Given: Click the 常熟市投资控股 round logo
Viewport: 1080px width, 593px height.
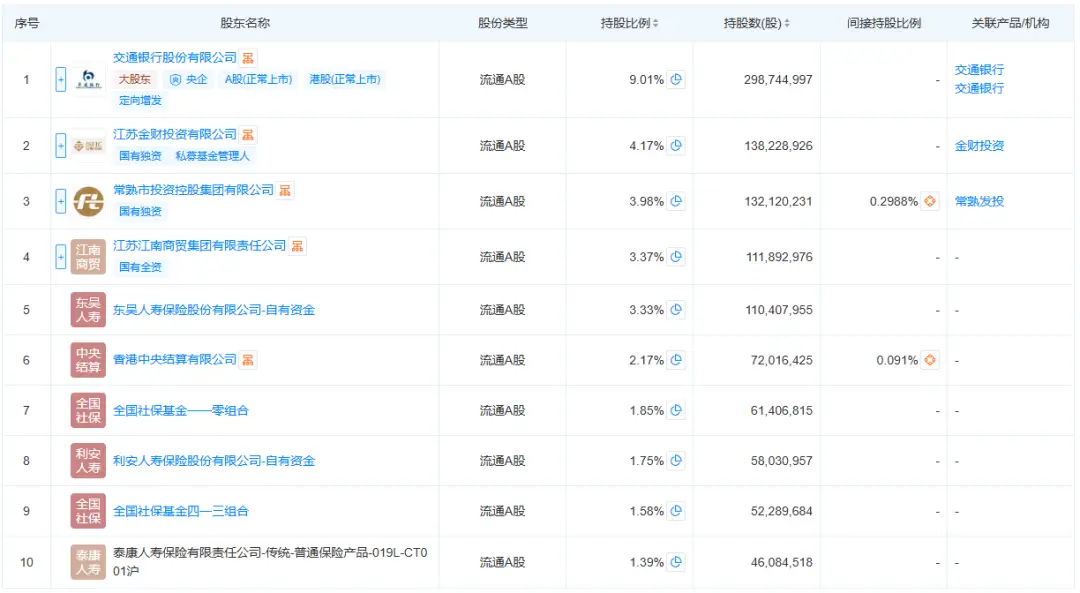Looking at the screenshot, I should [x=88, y=201].
